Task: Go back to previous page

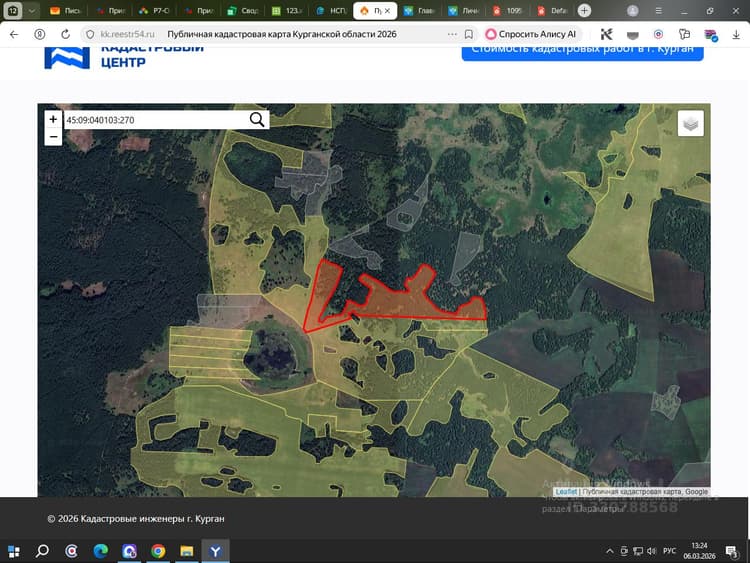Action: (14, 34)
